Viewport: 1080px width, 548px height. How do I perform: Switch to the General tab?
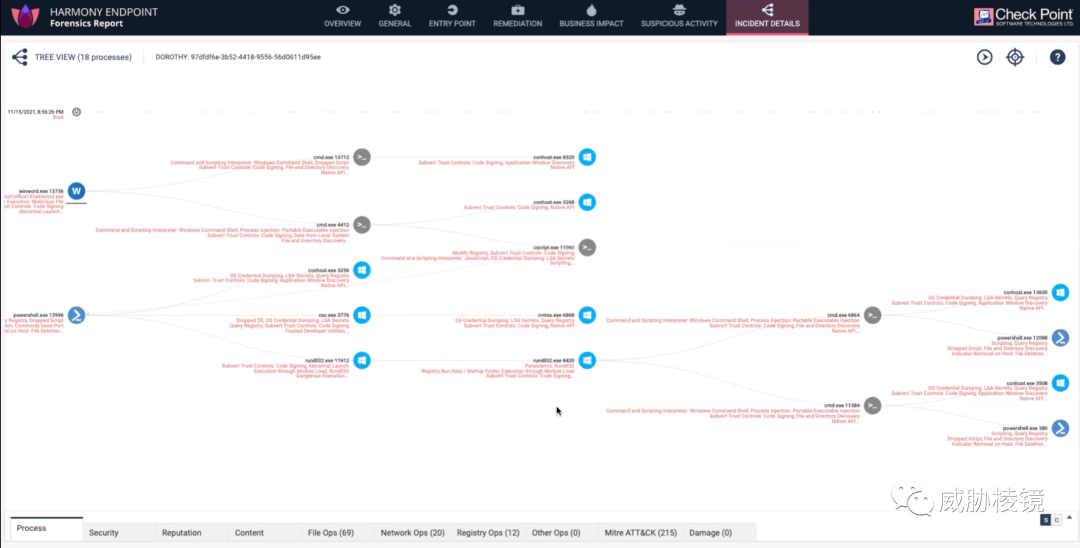pyautogui.click(x=395, y=17)
